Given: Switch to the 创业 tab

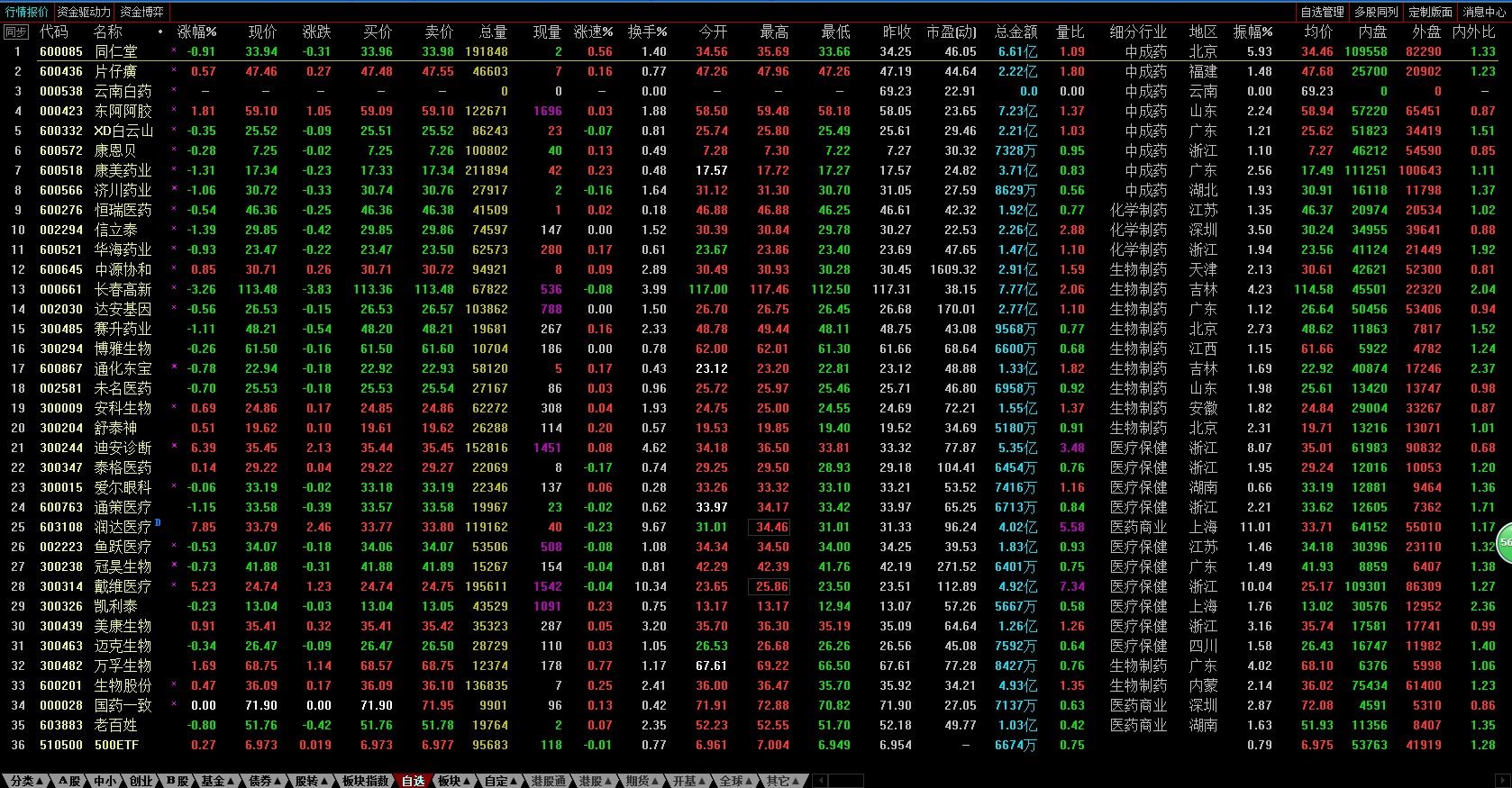Looking at the screenshot, I should coord(141,781).
